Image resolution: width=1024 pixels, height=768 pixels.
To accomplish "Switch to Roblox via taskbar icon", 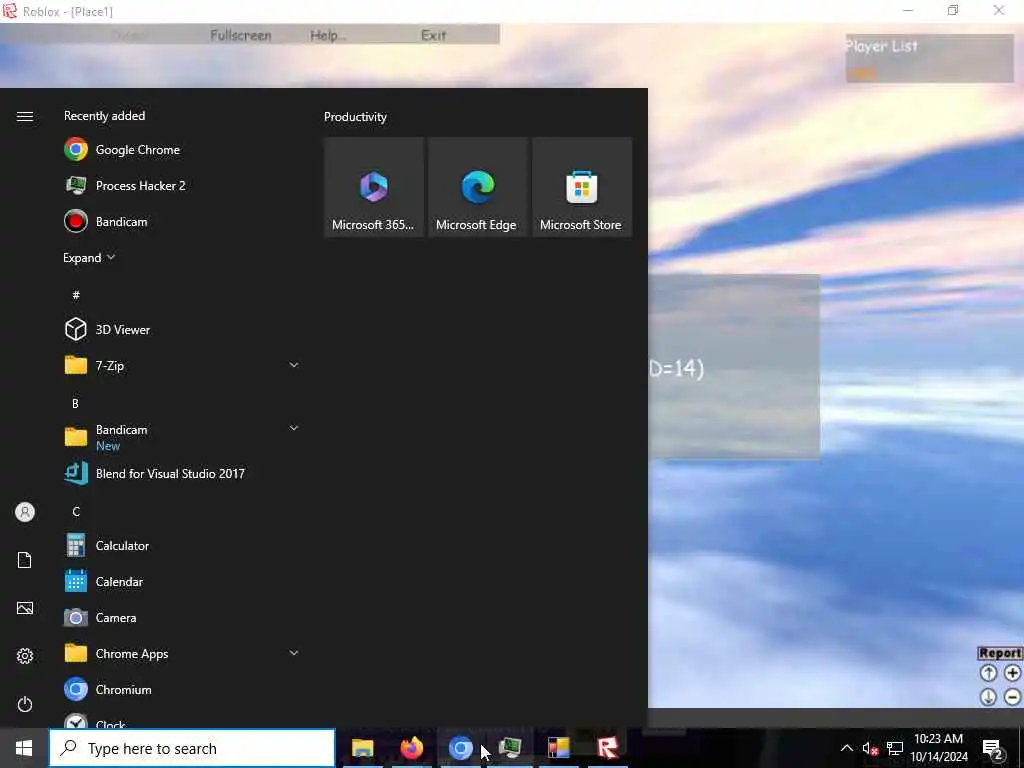I will coord(607,748).
